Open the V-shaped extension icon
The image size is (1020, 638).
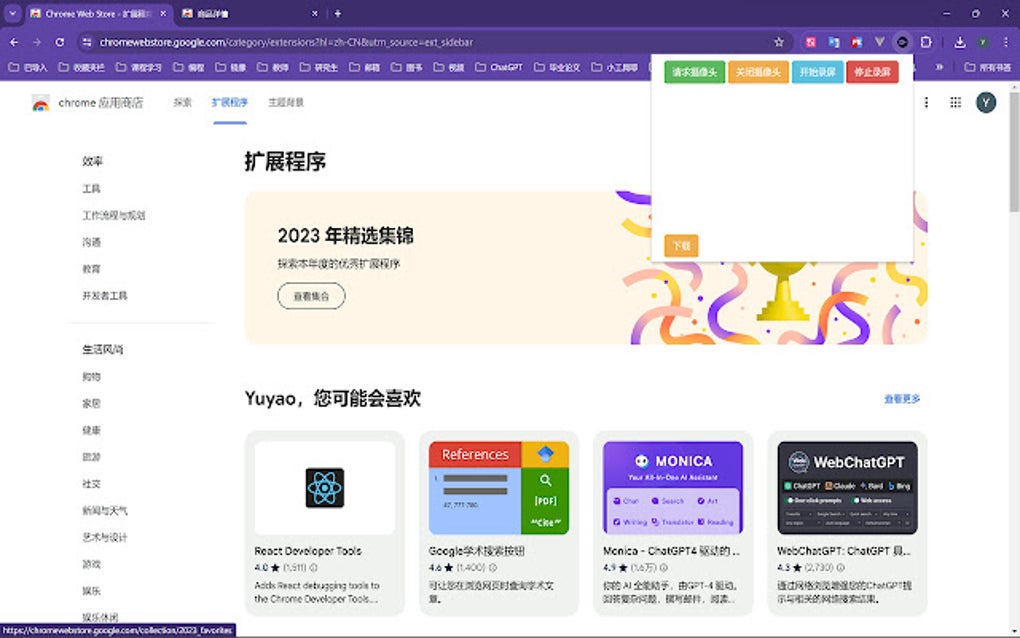point(879,42)
